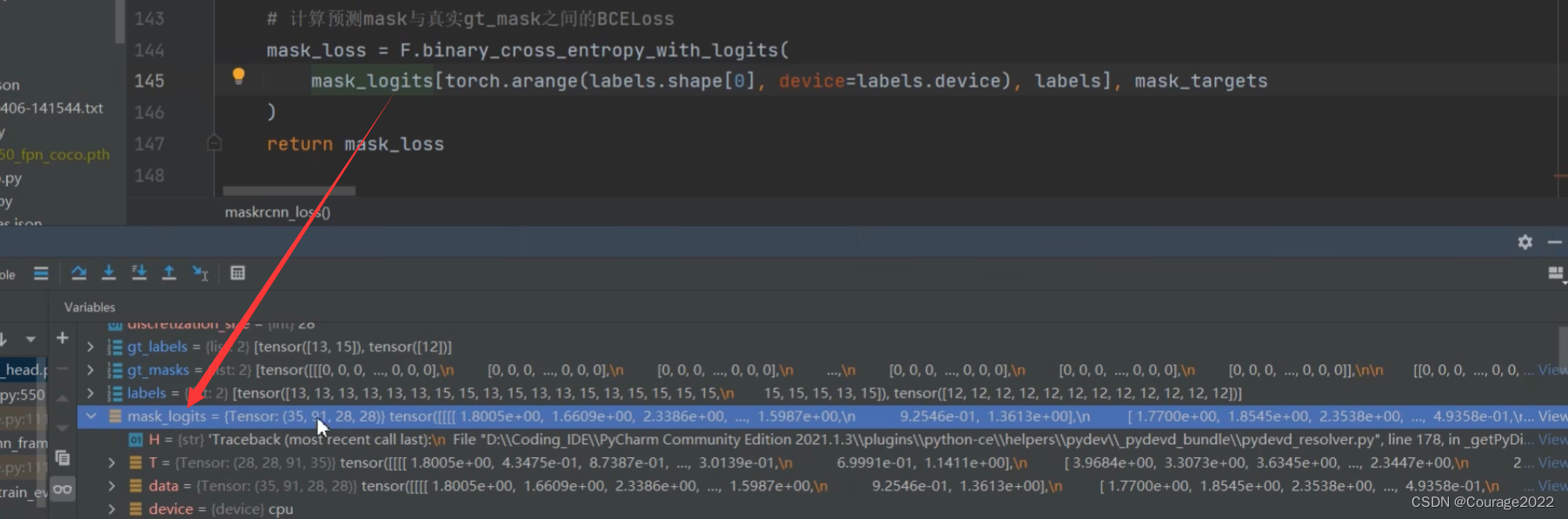This screenshot has height=519, width=1568.
Task: Click mask_logits in code line 145
Action: pyautogui.click(x=372, y=81)
